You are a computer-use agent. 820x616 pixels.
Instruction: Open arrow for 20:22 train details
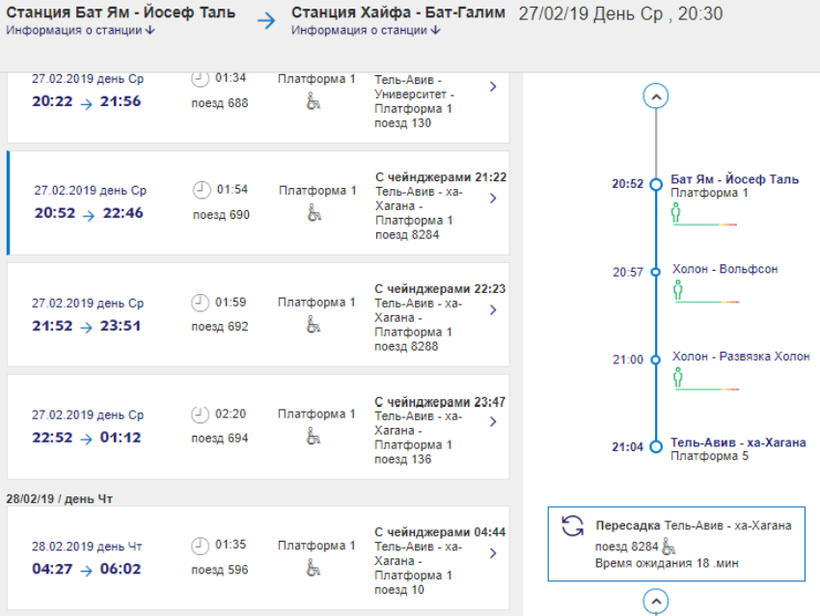click(x=493, y=87)
